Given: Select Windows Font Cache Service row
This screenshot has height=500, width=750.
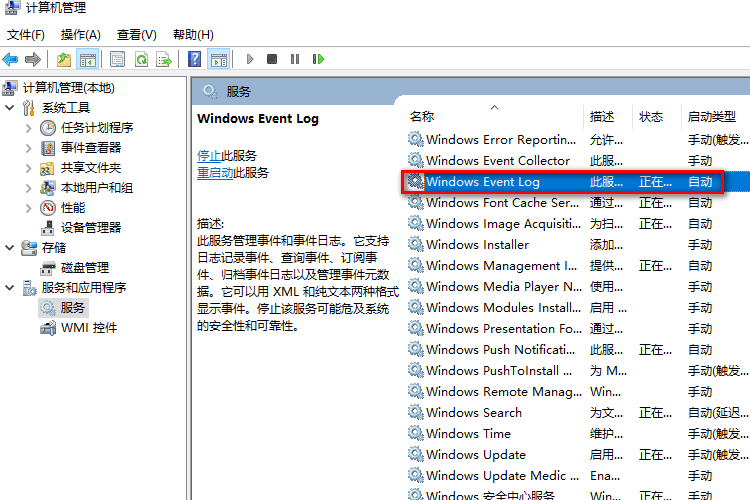Looking at the screenshot, I should 577,203.
